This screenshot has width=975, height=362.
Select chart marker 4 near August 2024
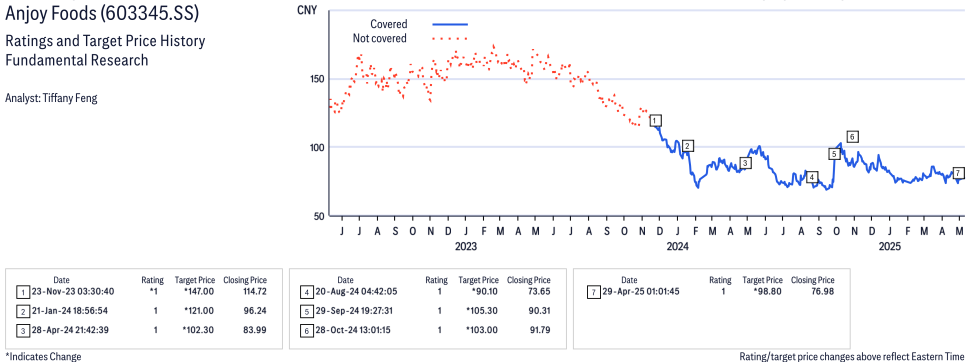coord(811,177)
